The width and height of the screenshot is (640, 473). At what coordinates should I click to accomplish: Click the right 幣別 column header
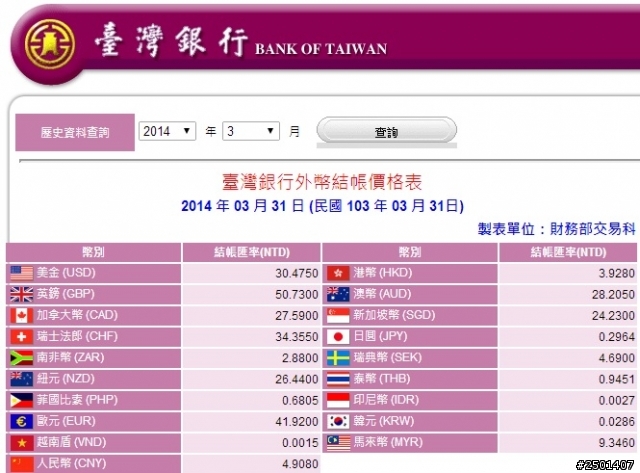(410, 252)
